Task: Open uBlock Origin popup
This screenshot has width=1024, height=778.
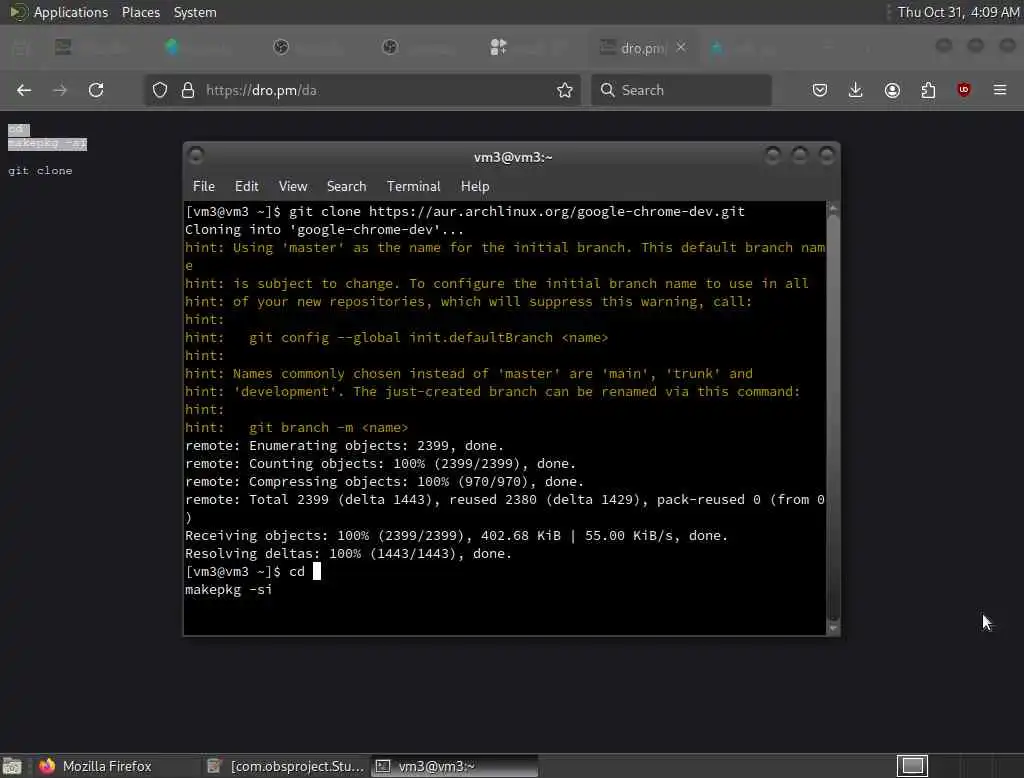Action: pos(964,90)
